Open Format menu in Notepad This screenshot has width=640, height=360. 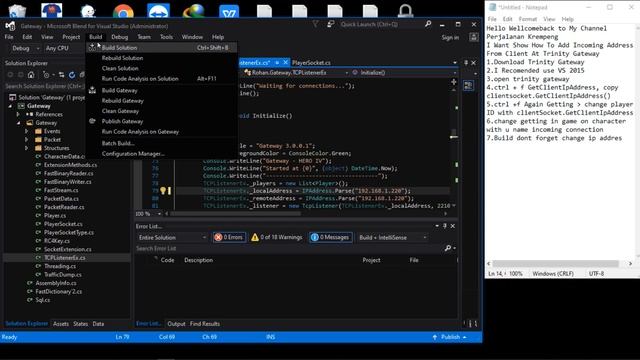click(528, 19)
